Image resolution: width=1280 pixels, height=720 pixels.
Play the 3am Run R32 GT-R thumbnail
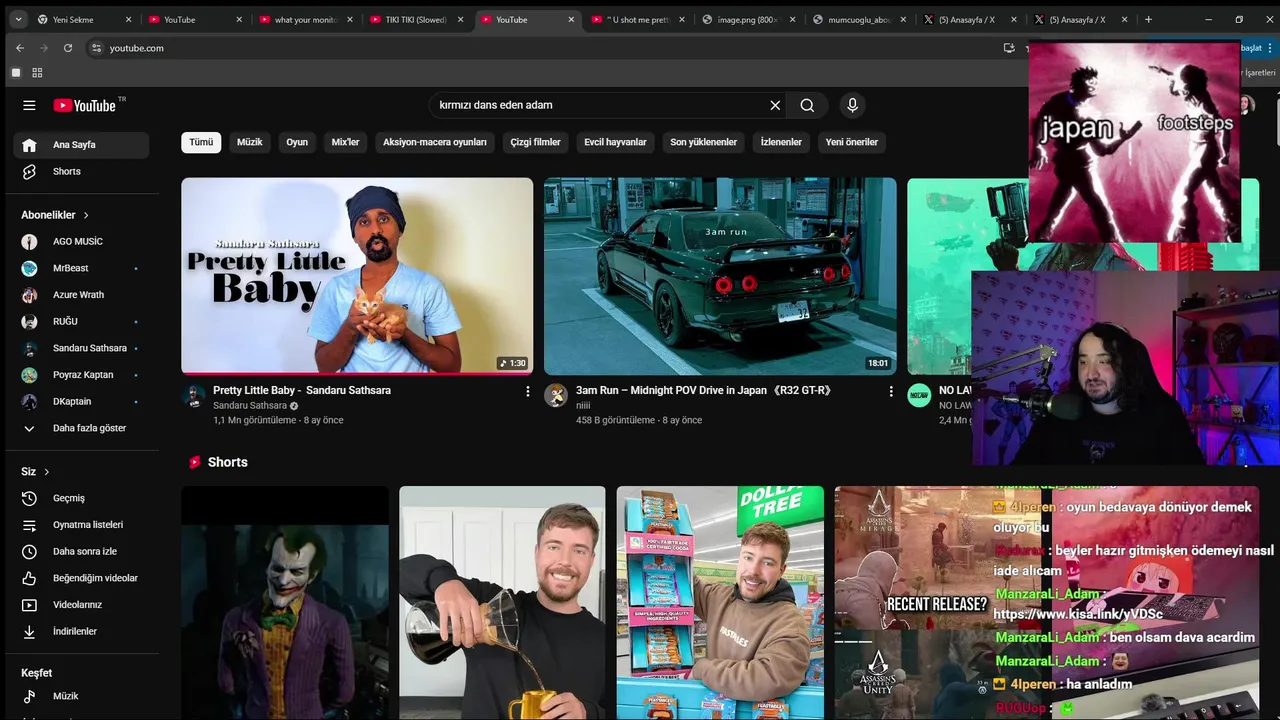coord(720,276)
